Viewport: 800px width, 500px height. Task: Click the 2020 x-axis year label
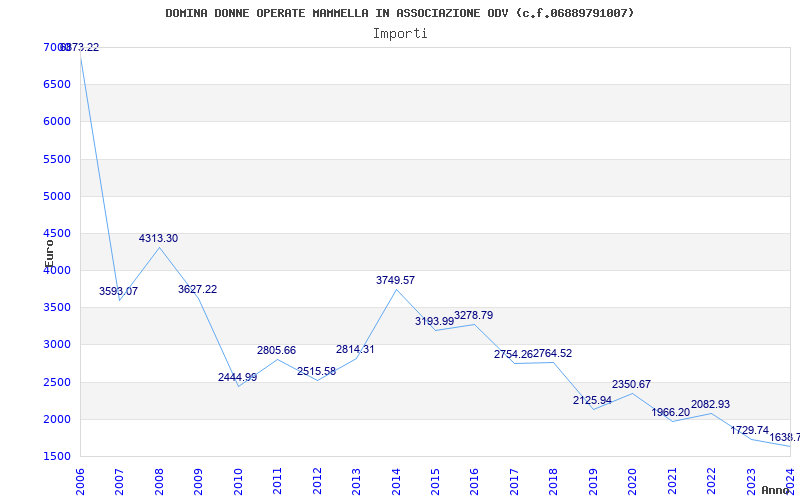(633, 478)
